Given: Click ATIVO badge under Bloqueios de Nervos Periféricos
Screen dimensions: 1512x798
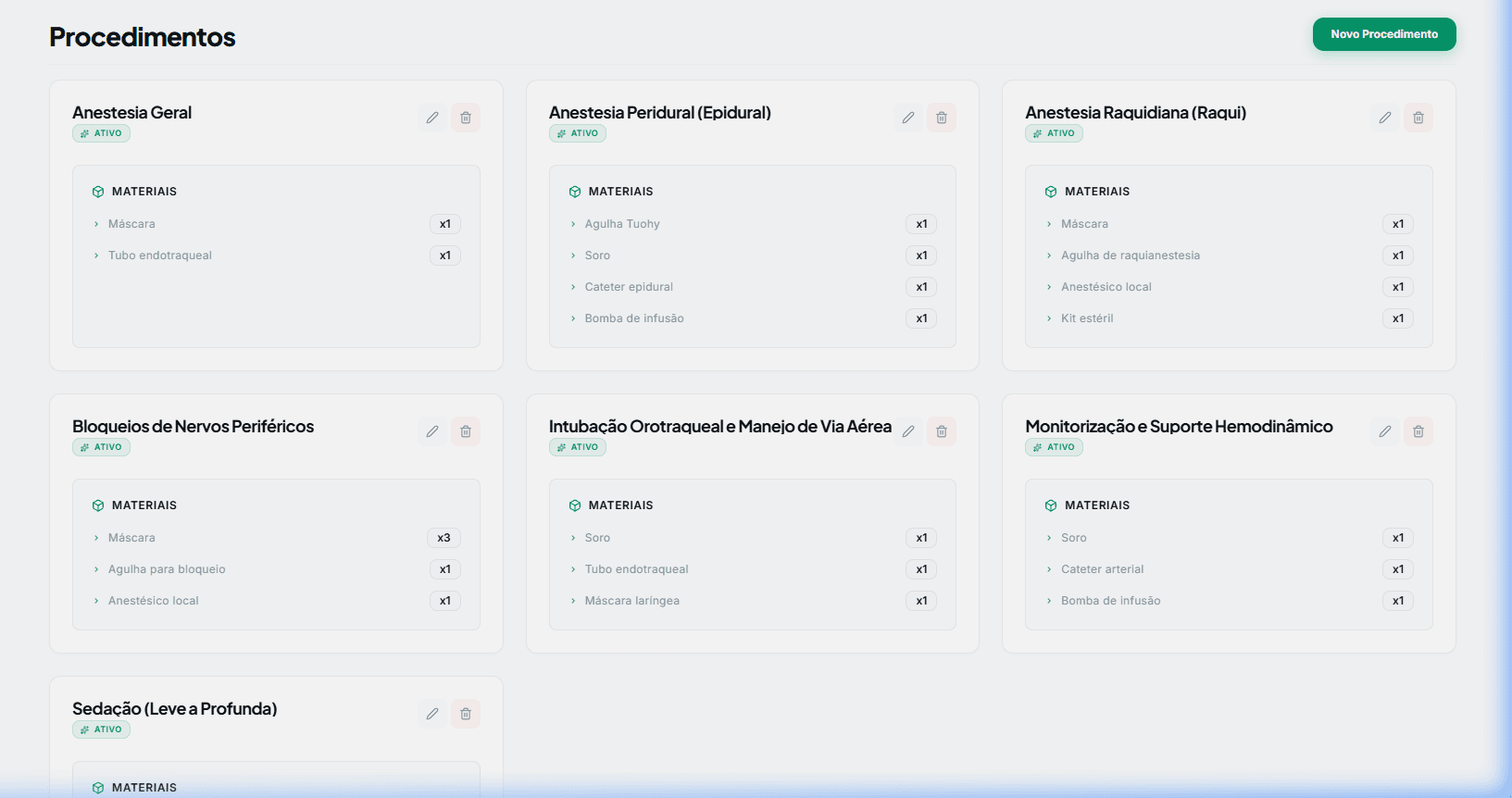Looking at the screenshot, I should point(102,447).
